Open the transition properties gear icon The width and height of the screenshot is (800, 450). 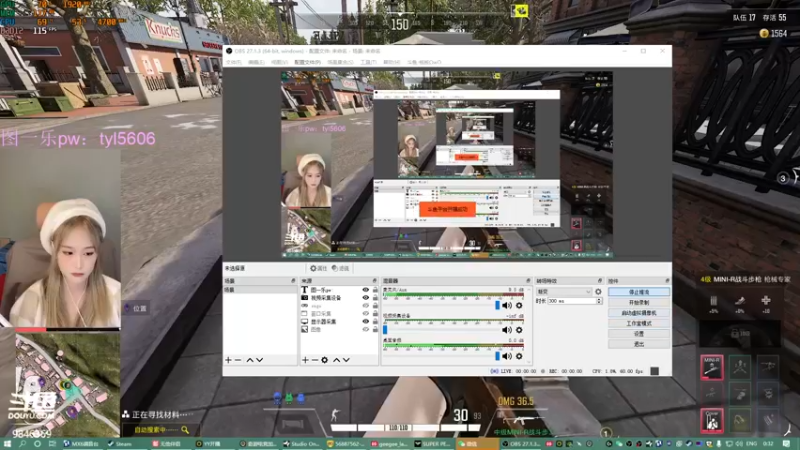[598, 292]
